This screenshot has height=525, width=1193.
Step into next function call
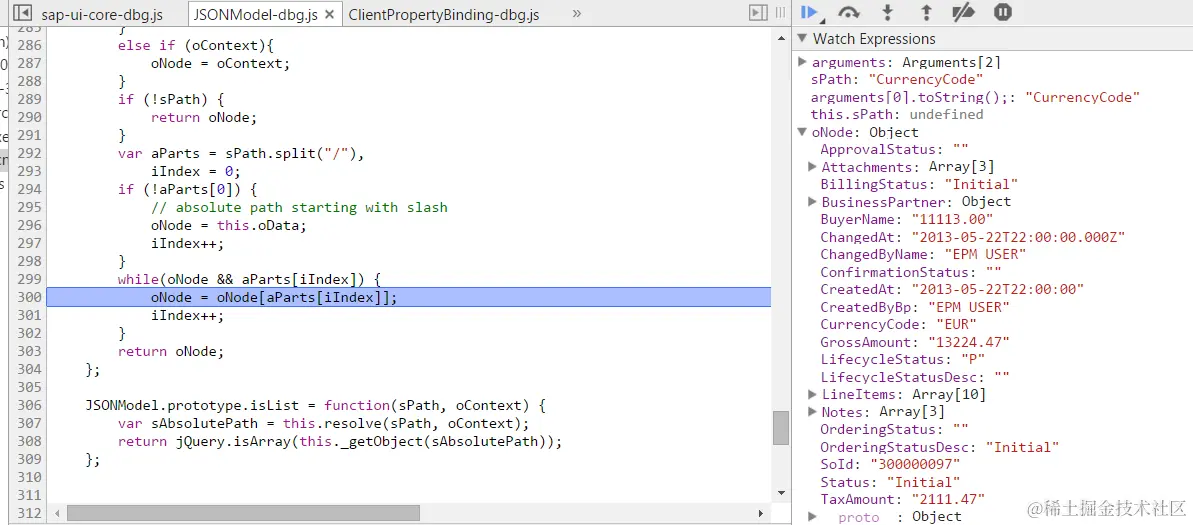[887, 12]
